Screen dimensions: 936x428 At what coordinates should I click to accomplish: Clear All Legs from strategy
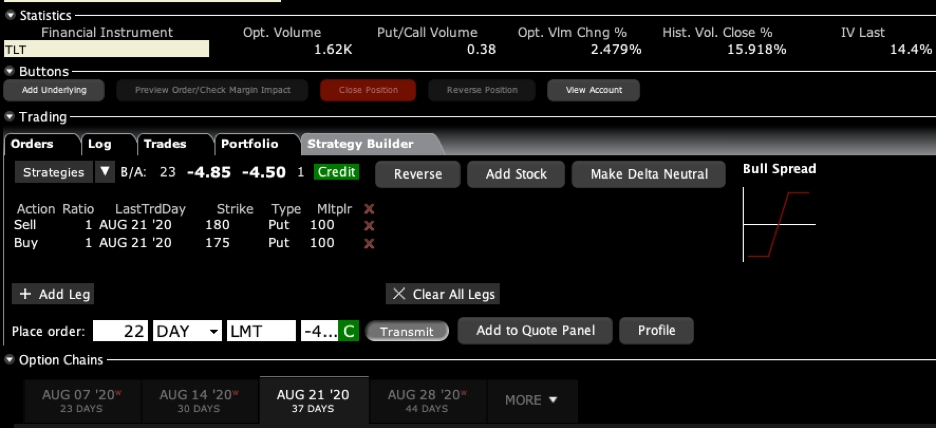coord(442,294)
